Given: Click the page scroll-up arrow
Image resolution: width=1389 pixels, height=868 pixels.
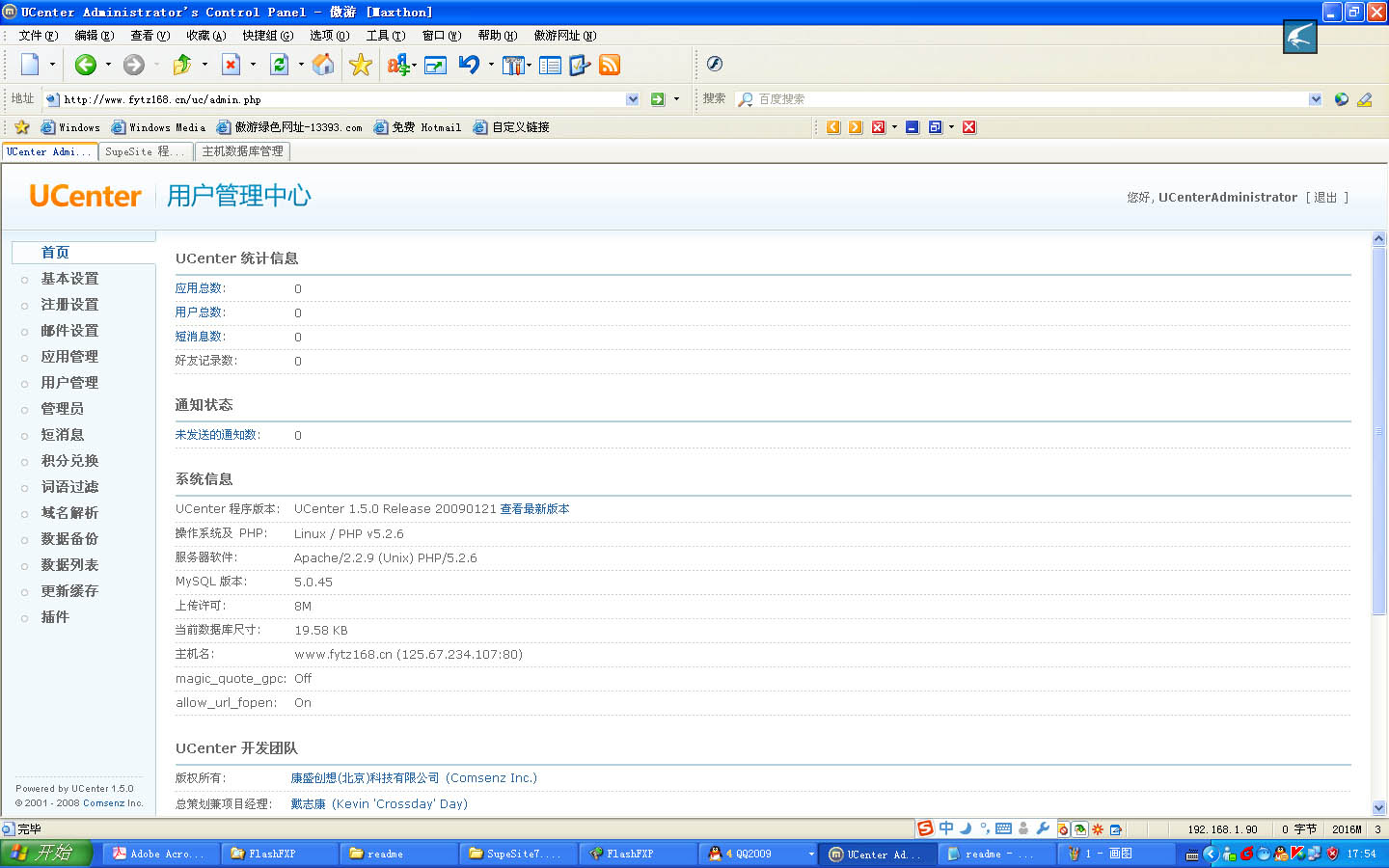Looking at the screenshot, I should pyautogui.click(x=1378, y=238).
